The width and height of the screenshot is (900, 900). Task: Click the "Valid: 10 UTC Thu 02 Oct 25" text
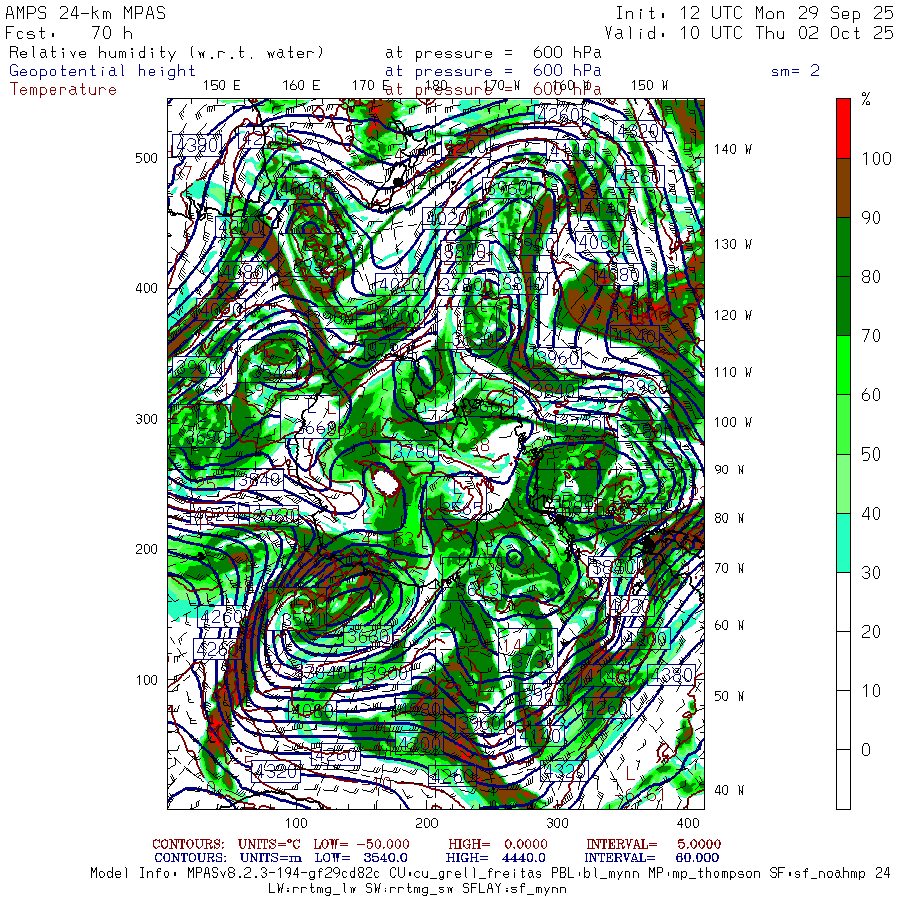pyautogui.click(x=754, y=32)
